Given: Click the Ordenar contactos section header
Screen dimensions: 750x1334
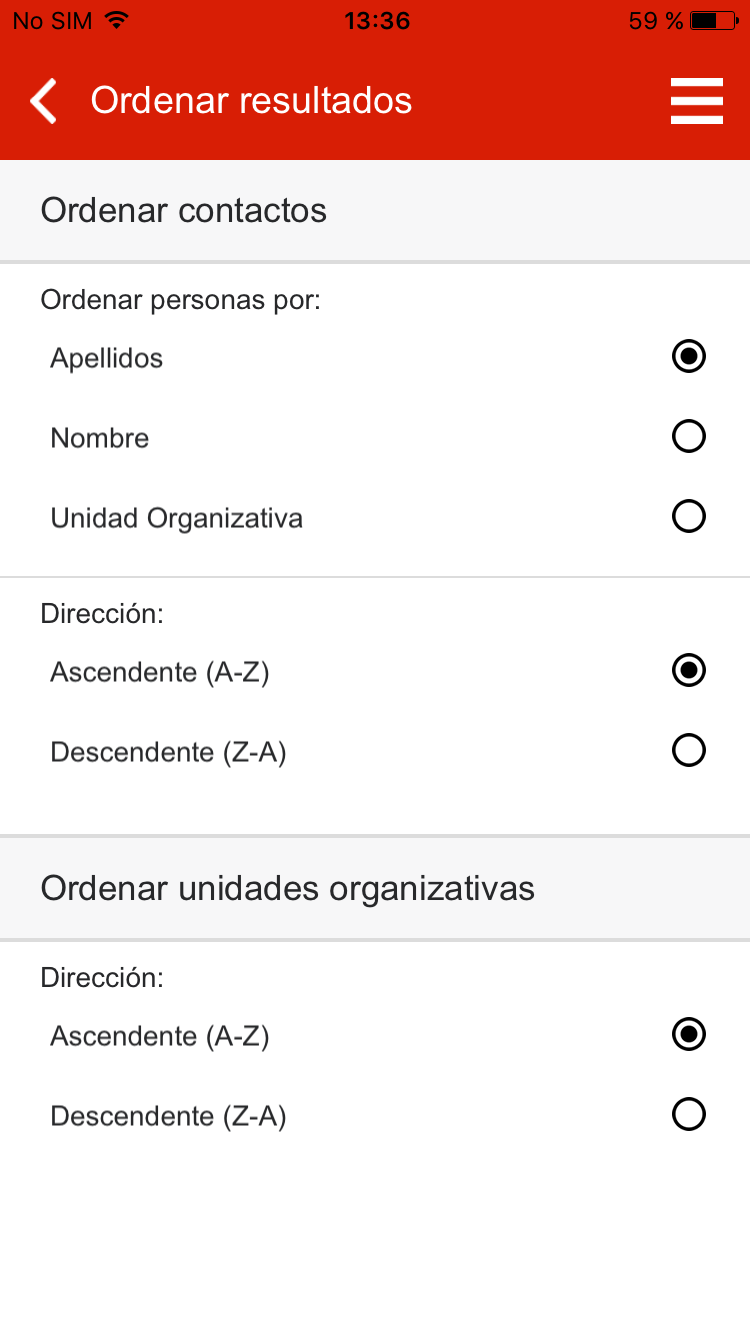Looking at the screenshot, I should (184, 211).
